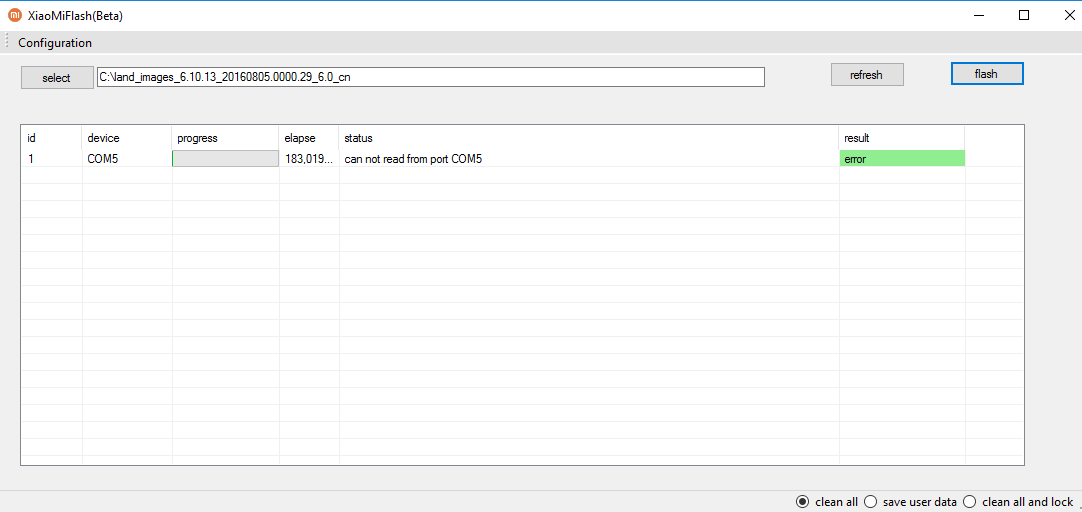This screenshot has height=512, width=1082.
Task: Click the result column header
Action: coord(902,138)
